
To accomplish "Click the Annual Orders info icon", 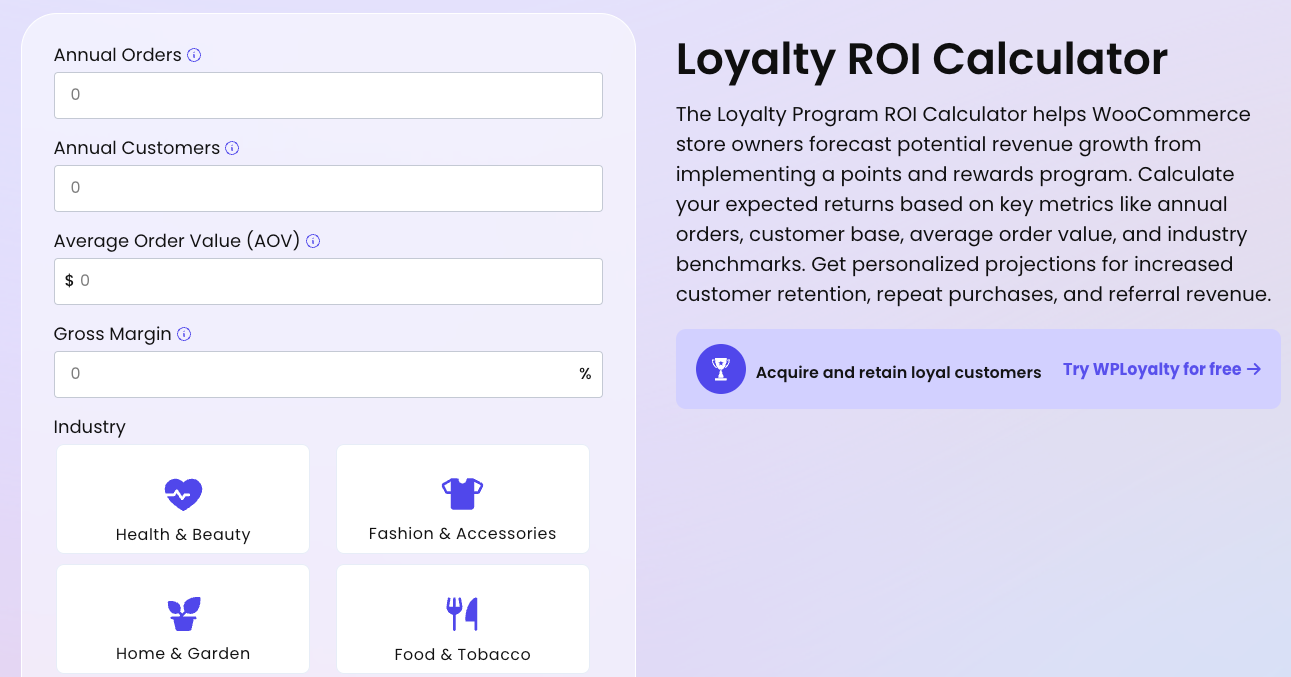I will [x=192, y=55].
